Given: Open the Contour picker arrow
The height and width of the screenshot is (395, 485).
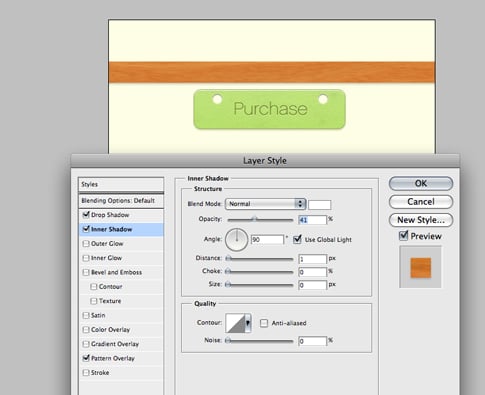Looking at the screenshot, I should pos(248,323).
